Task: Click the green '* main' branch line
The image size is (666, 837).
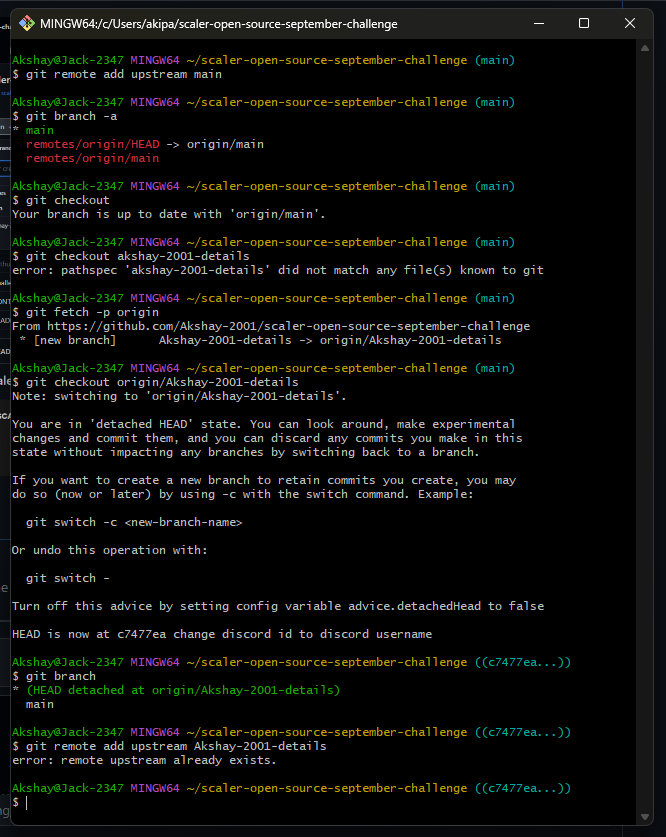Action: [x=33, y=130]
